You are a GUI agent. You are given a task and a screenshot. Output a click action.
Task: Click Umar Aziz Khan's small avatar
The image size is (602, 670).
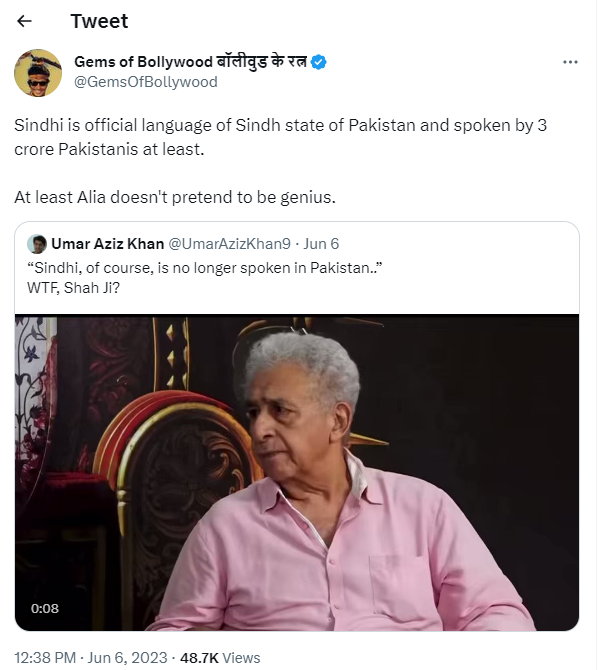(37, 244)
